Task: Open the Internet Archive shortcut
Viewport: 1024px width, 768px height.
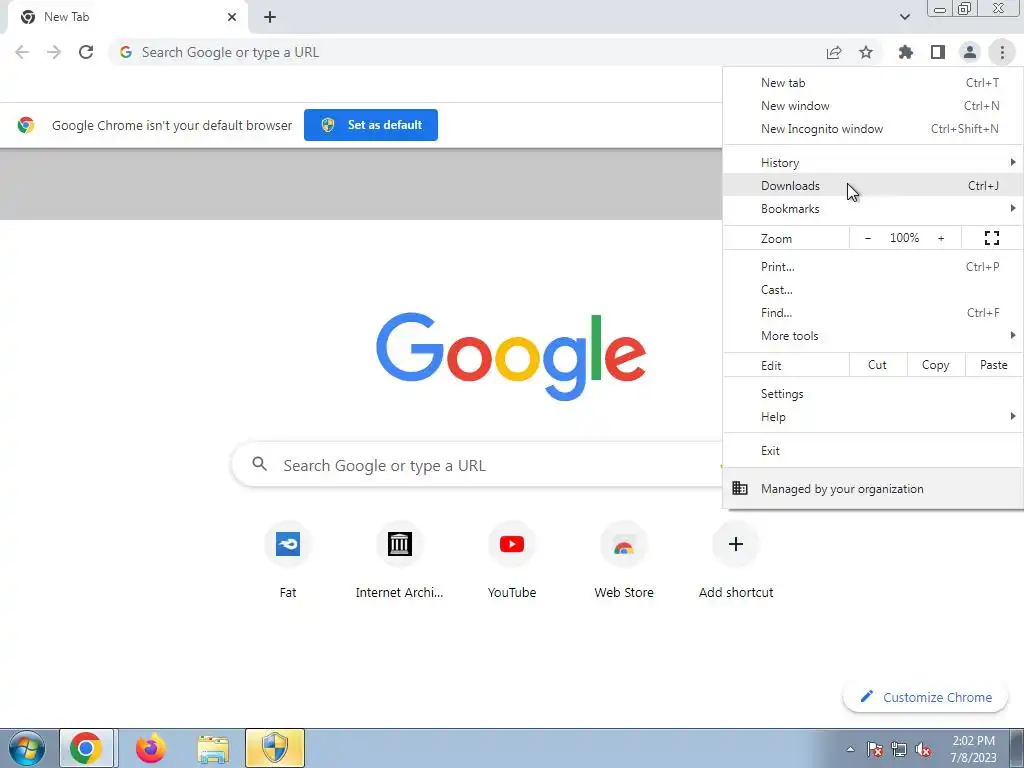Action: pyautogui.click(x=400, y=544)
